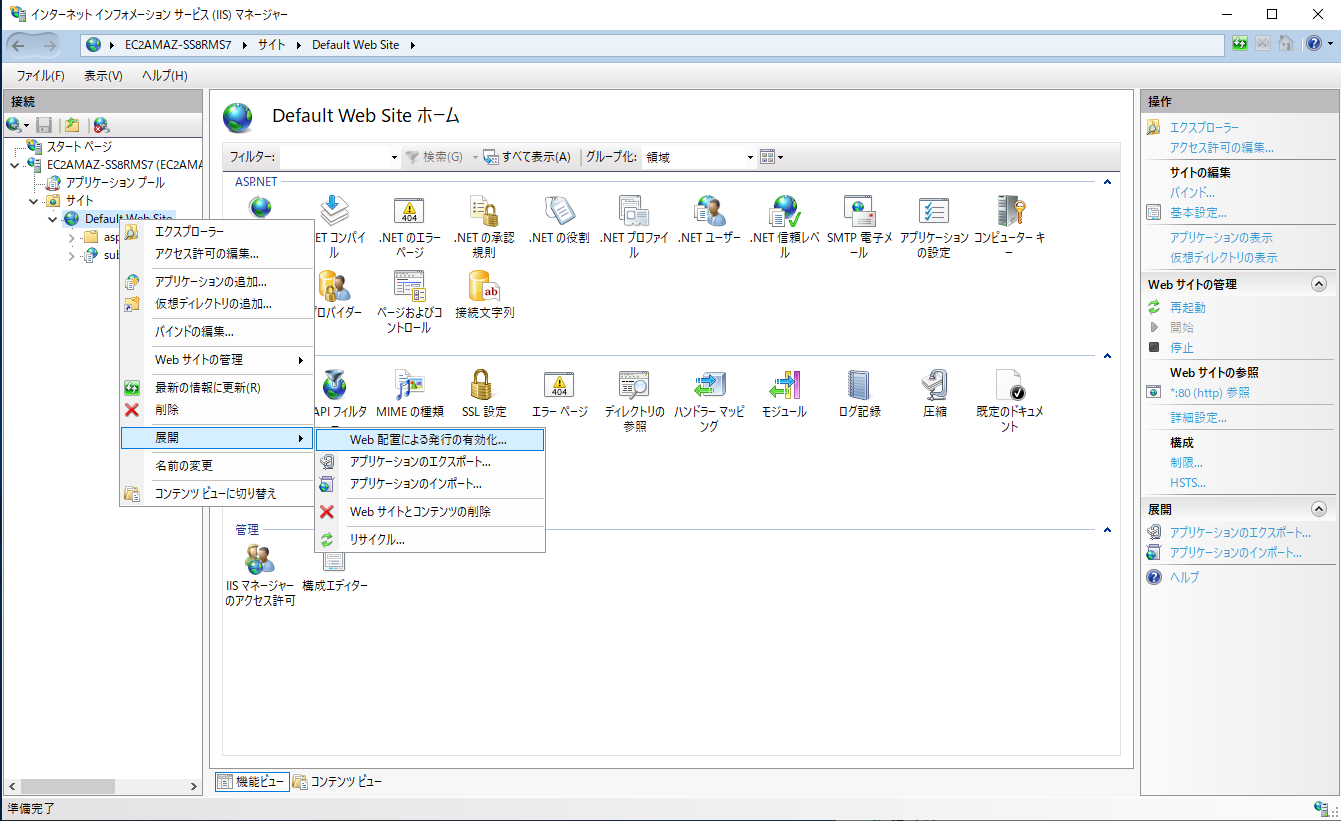Image resolution: width=1341 pixels, height=821 pixels.
Task: Select Web サイトとコンテンツの削除 in the submenu
Action: pos(430,512)
